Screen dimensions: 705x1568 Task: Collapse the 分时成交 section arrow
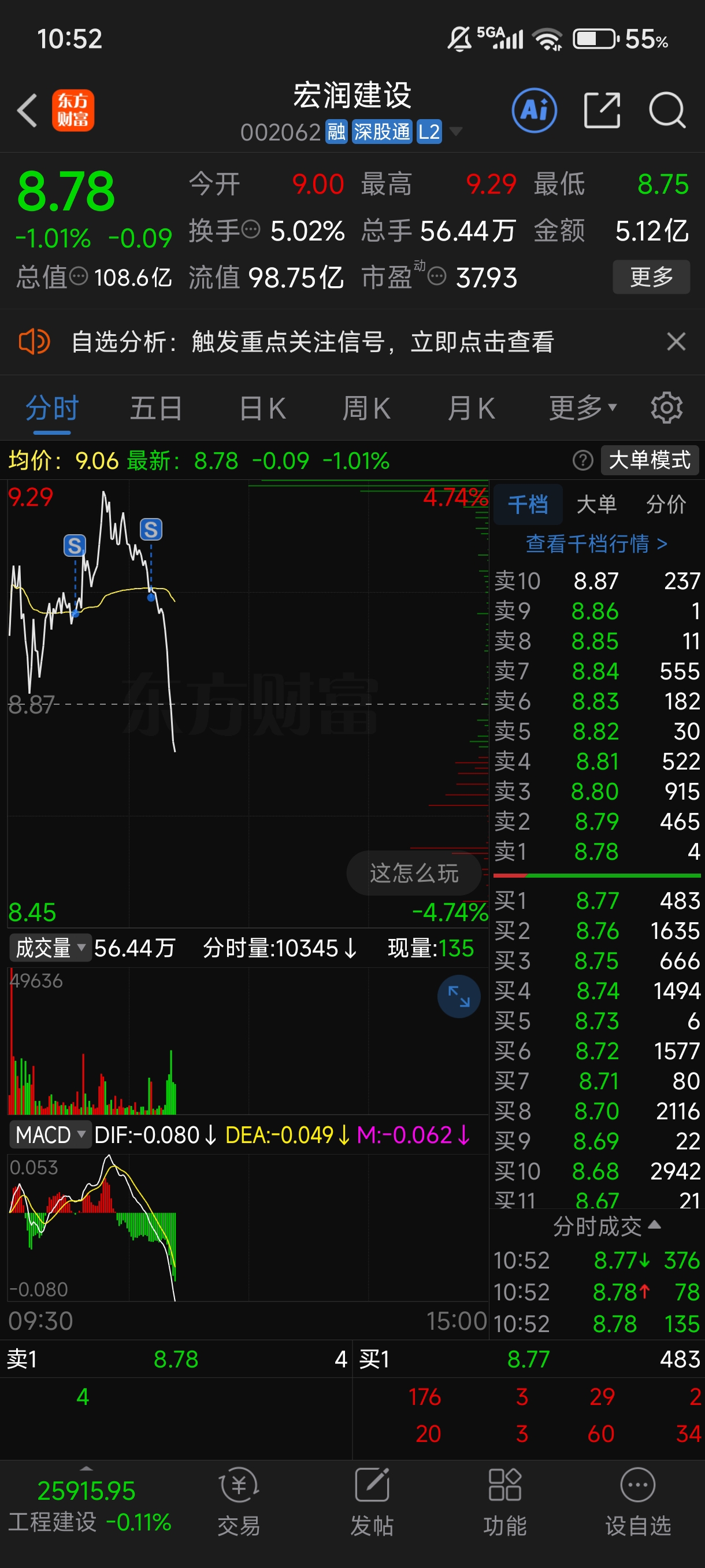point(655,1224)
